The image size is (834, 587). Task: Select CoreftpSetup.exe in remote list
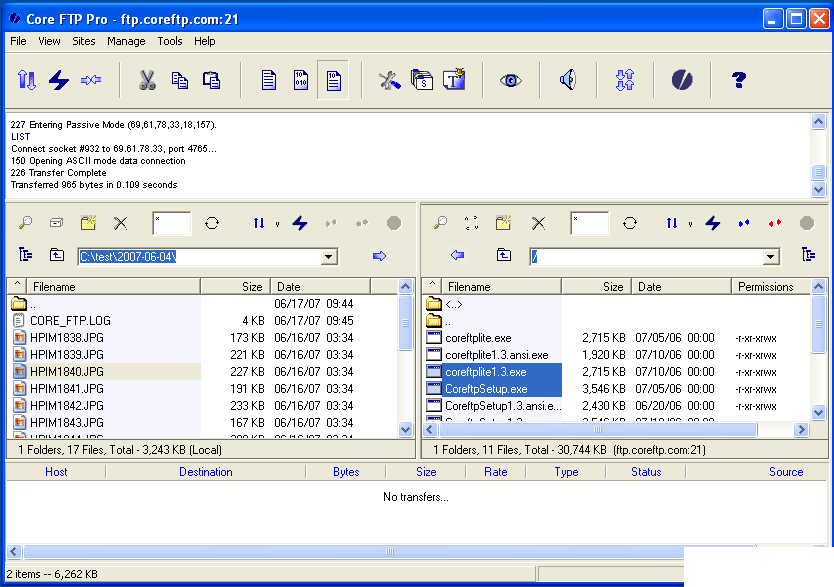[x=486, y=389]
